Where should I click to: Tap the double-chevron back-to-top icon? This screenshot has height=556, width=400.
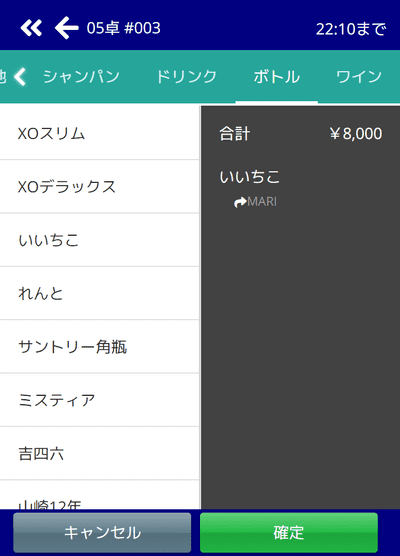(31, 28)
